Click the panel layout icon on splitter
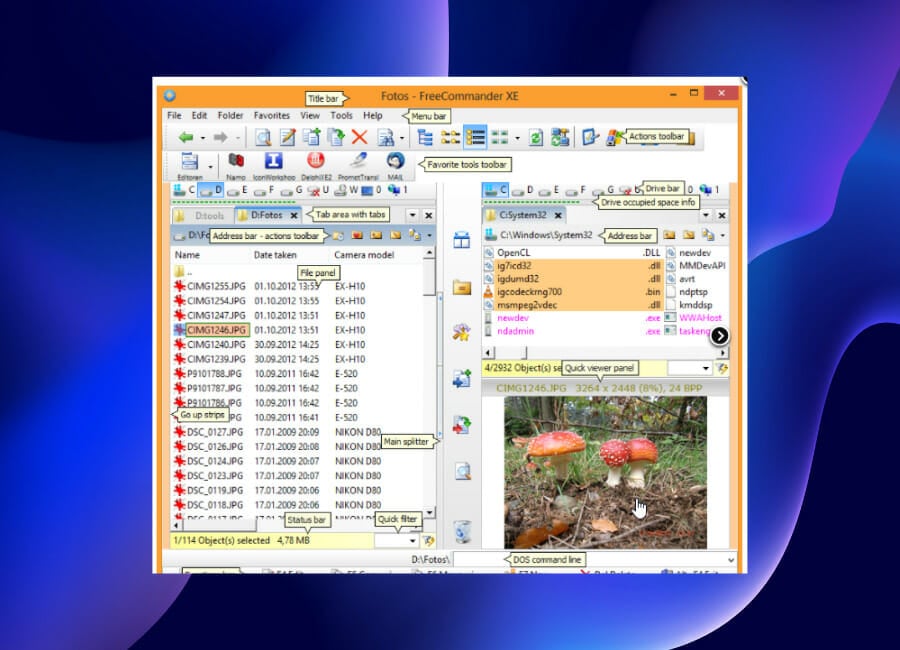 (461, 239)
